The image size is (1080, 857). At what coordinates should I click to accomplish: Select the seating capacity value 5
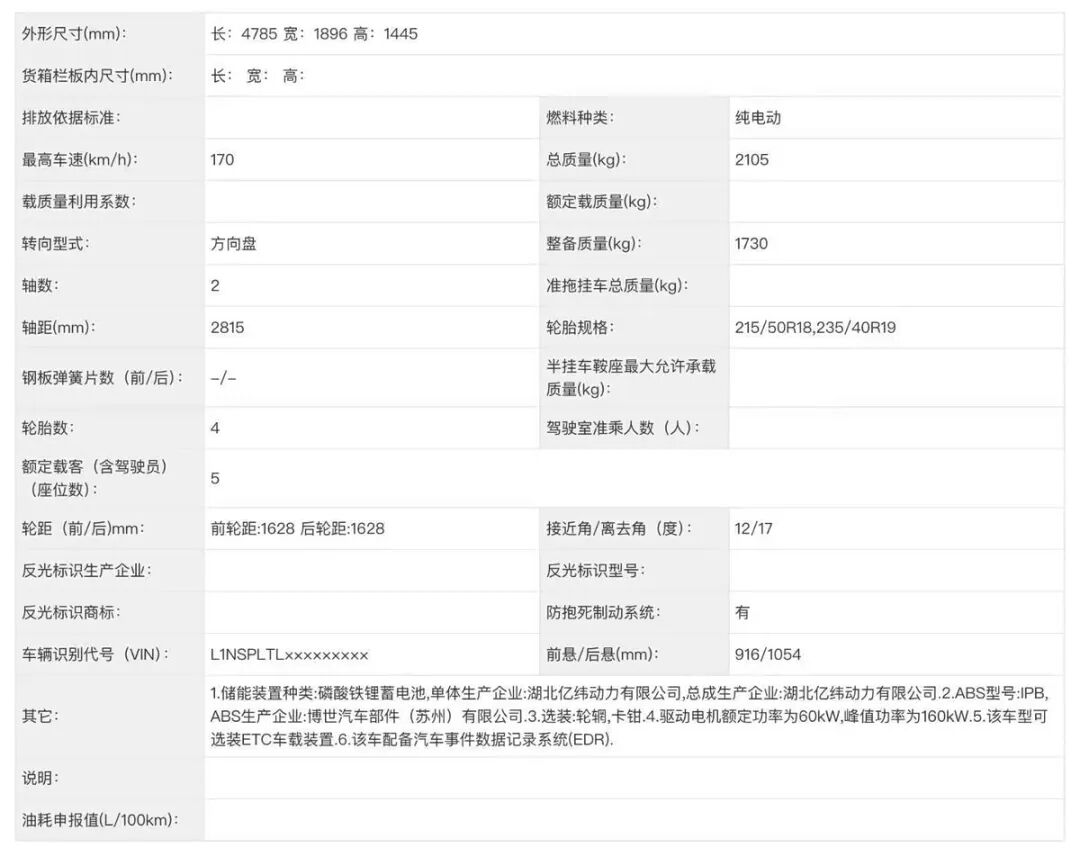[213, 479]
